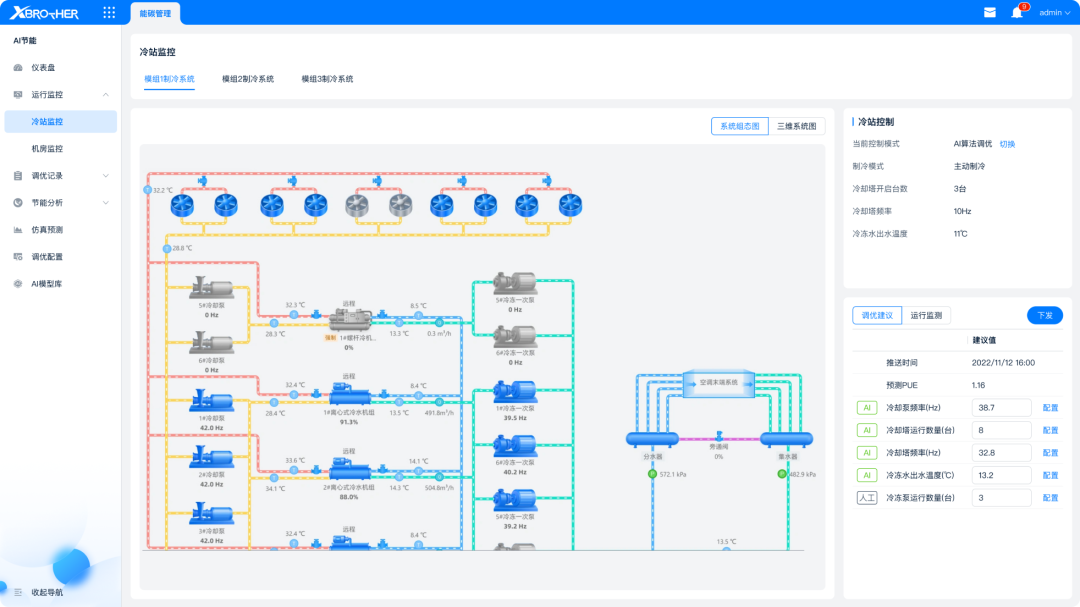Image resolution: width=1080 pixels, height=607 pixels.
Task: Expand the 调优记录 sidebar menu
Action: pos(105,176)
